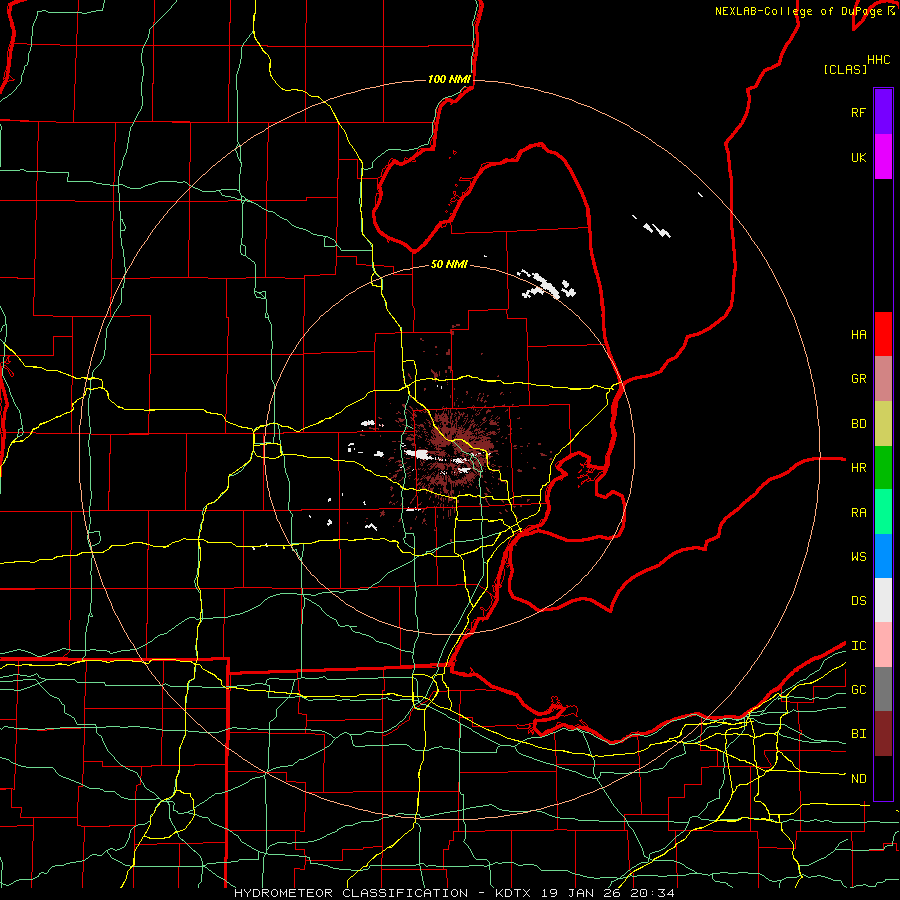Click the GR legend color swatch

883,379
